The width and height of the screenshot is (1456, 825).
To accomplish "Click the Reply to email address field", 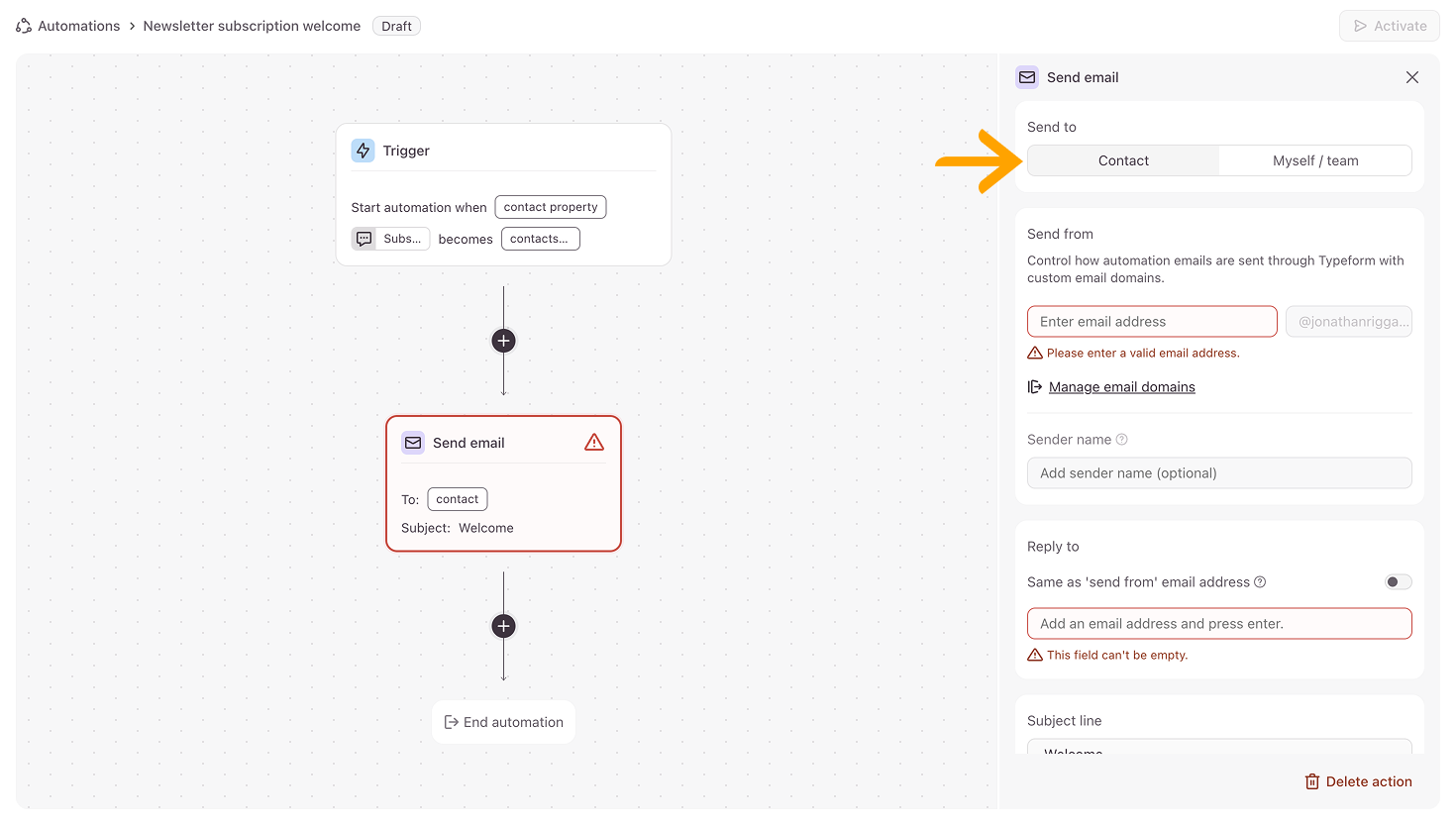I will point(1219,624).
